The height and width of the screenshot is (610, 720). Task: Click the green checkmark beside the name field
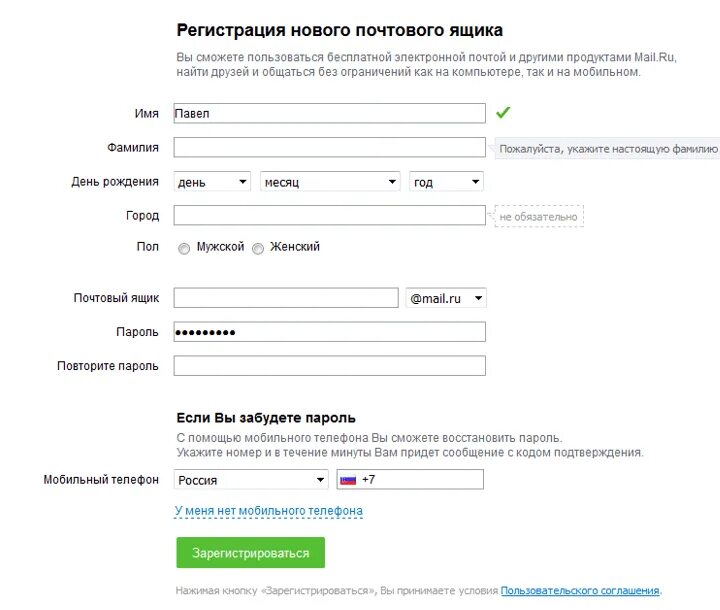point(503,113)
